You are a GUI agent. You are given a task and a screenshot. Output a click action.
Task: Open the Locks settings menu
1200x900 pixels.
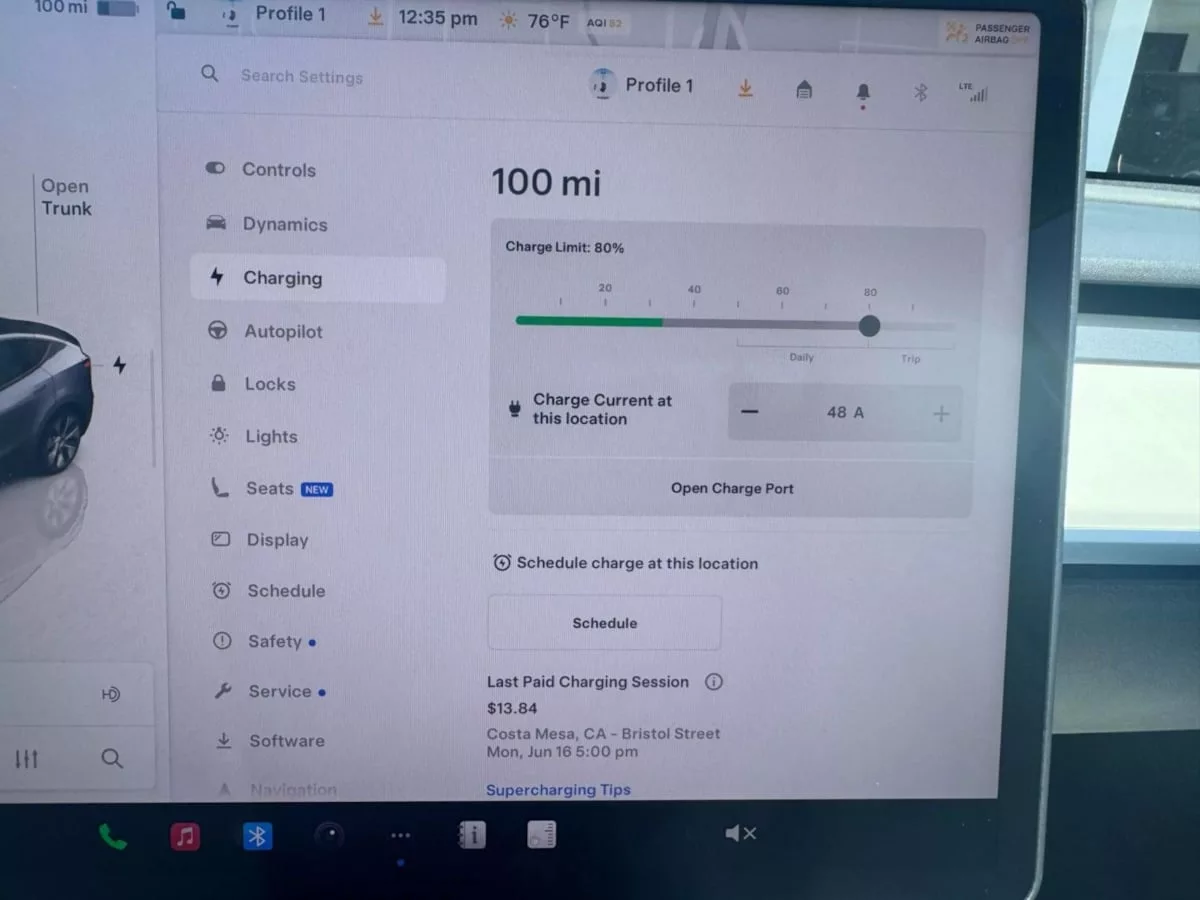(x=269, y=384)
